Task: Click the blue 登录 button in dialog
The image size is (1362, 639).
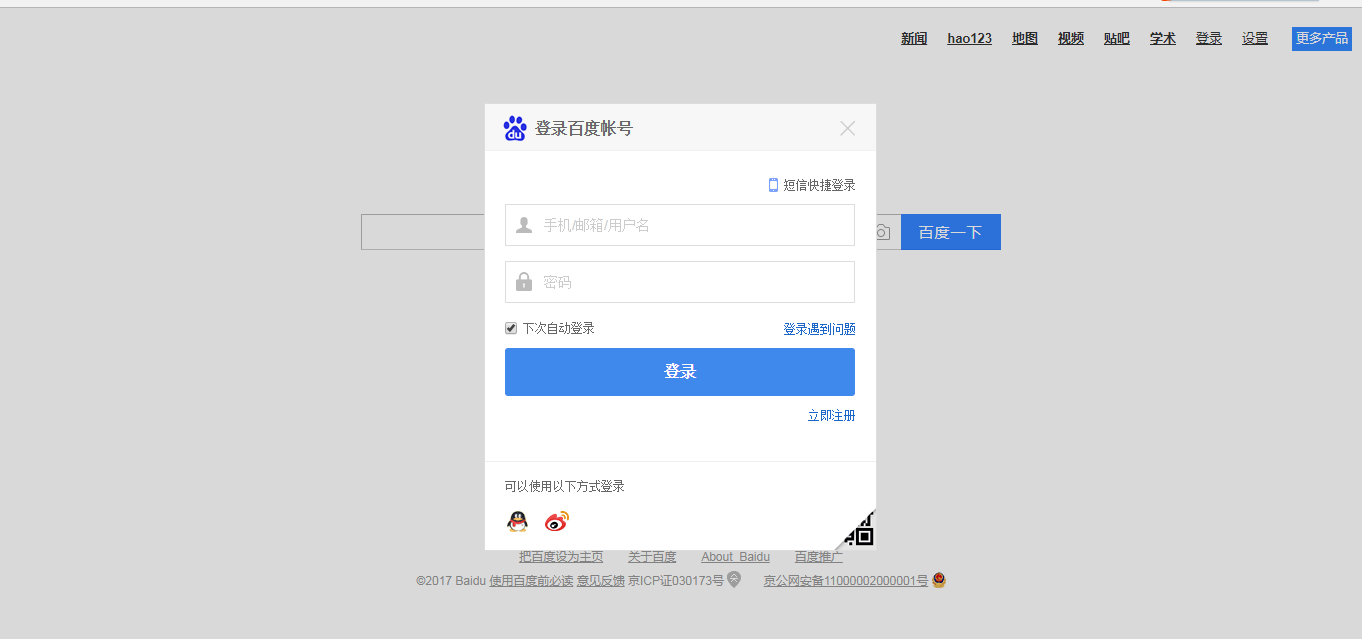Action: tap(680, 372)
